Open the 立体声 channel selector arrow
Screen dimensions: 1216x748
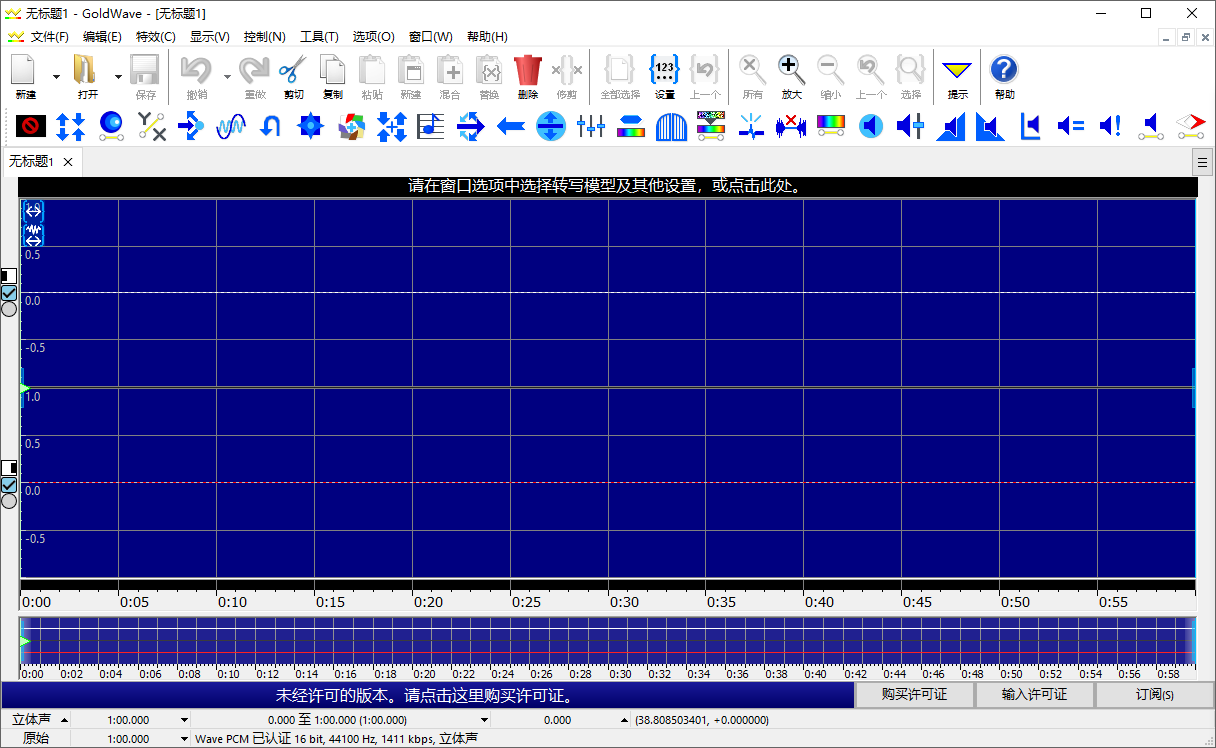coord(65,720)
